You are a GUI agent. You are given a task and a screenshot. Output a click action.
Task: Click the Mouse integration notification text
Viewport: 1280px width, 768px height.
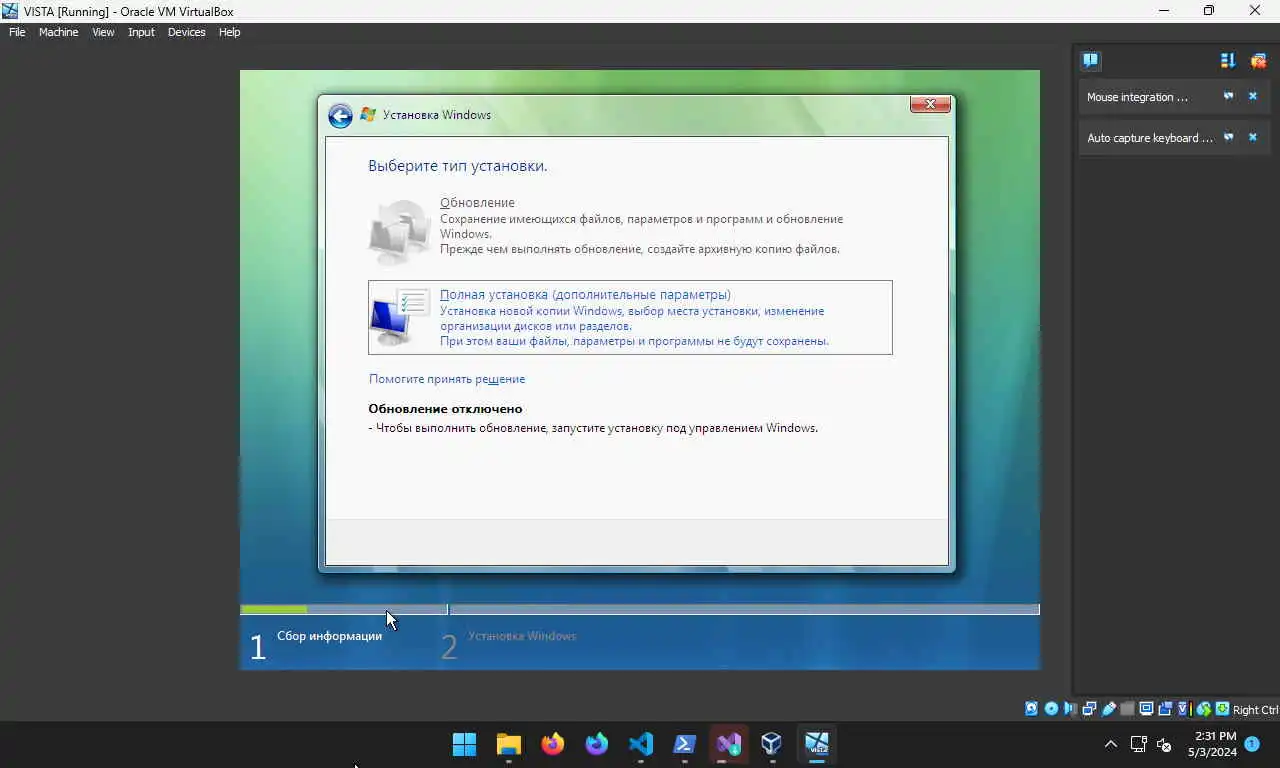[x=1137, y=97]
